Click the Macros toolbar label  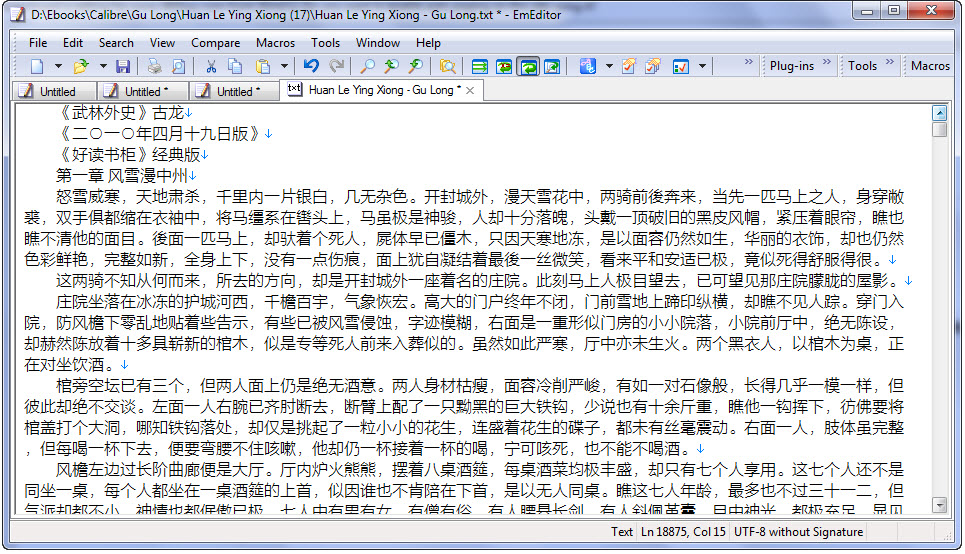pos(930,66)
